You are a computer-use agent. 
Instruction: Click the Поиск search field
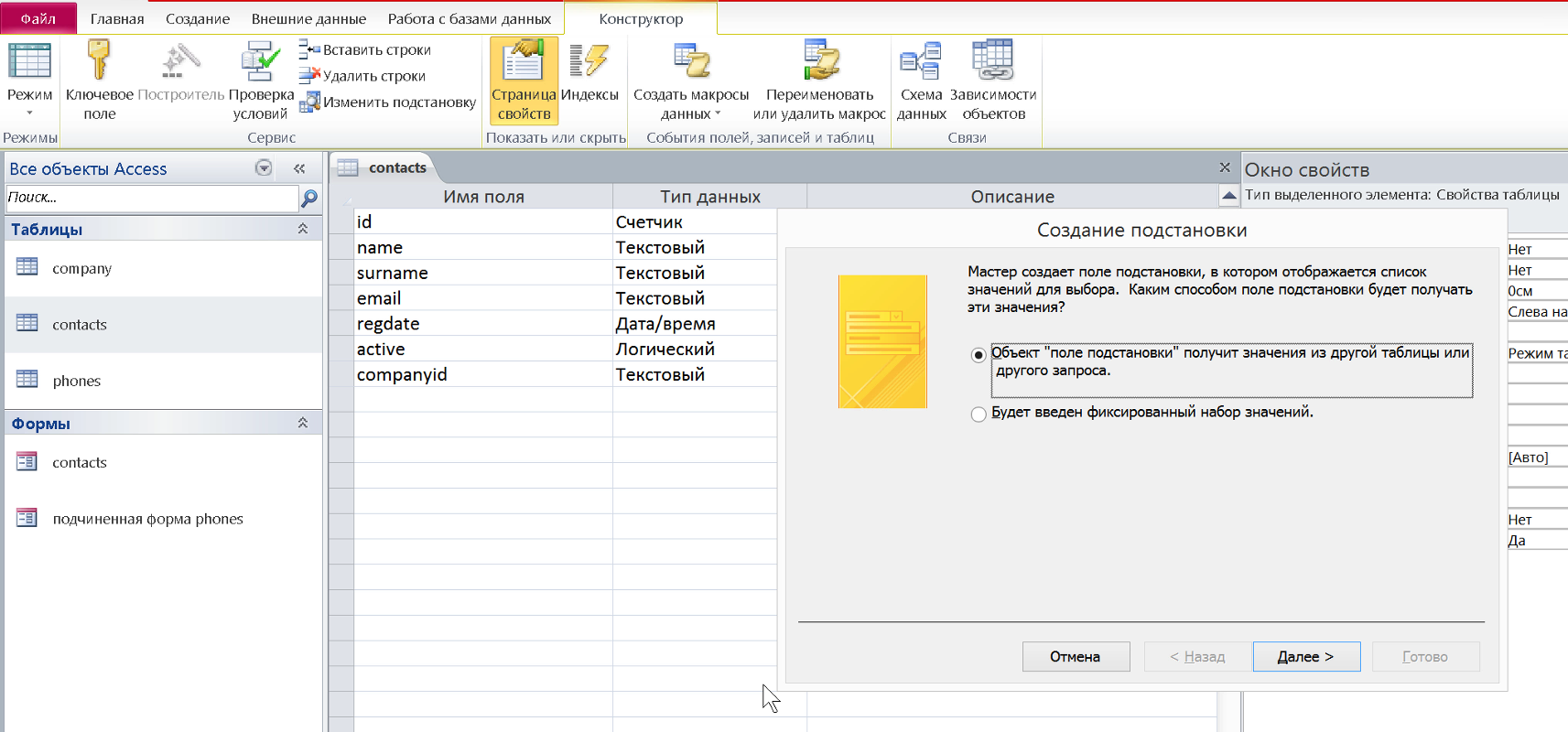[152, 198]
